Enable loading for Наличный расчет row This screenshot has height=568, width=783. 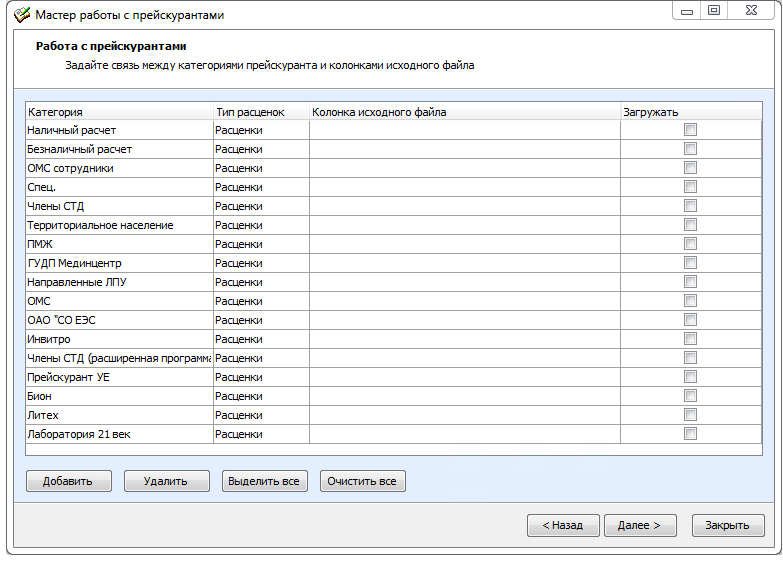(x=690, y=130)
